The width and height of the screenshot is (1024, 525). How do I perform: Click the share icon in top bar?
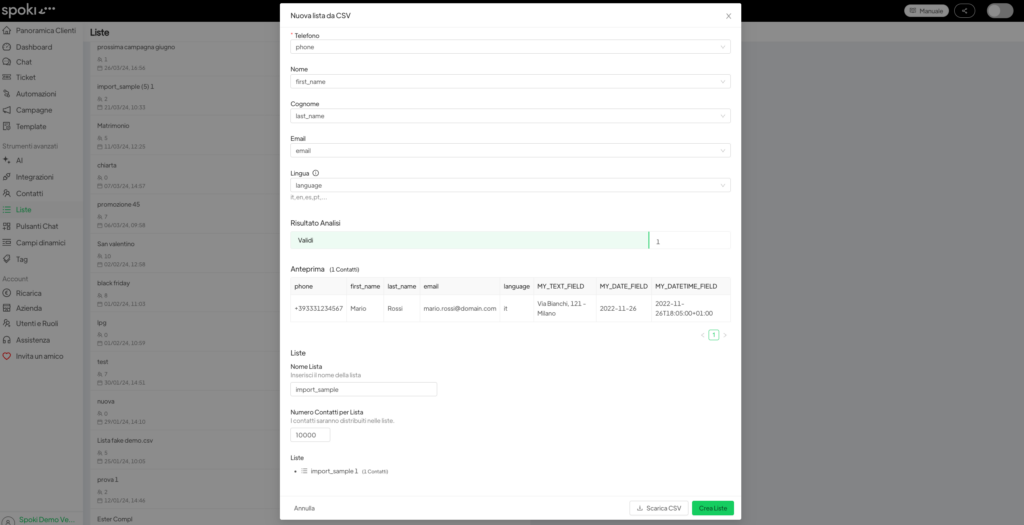coord(965,11)
